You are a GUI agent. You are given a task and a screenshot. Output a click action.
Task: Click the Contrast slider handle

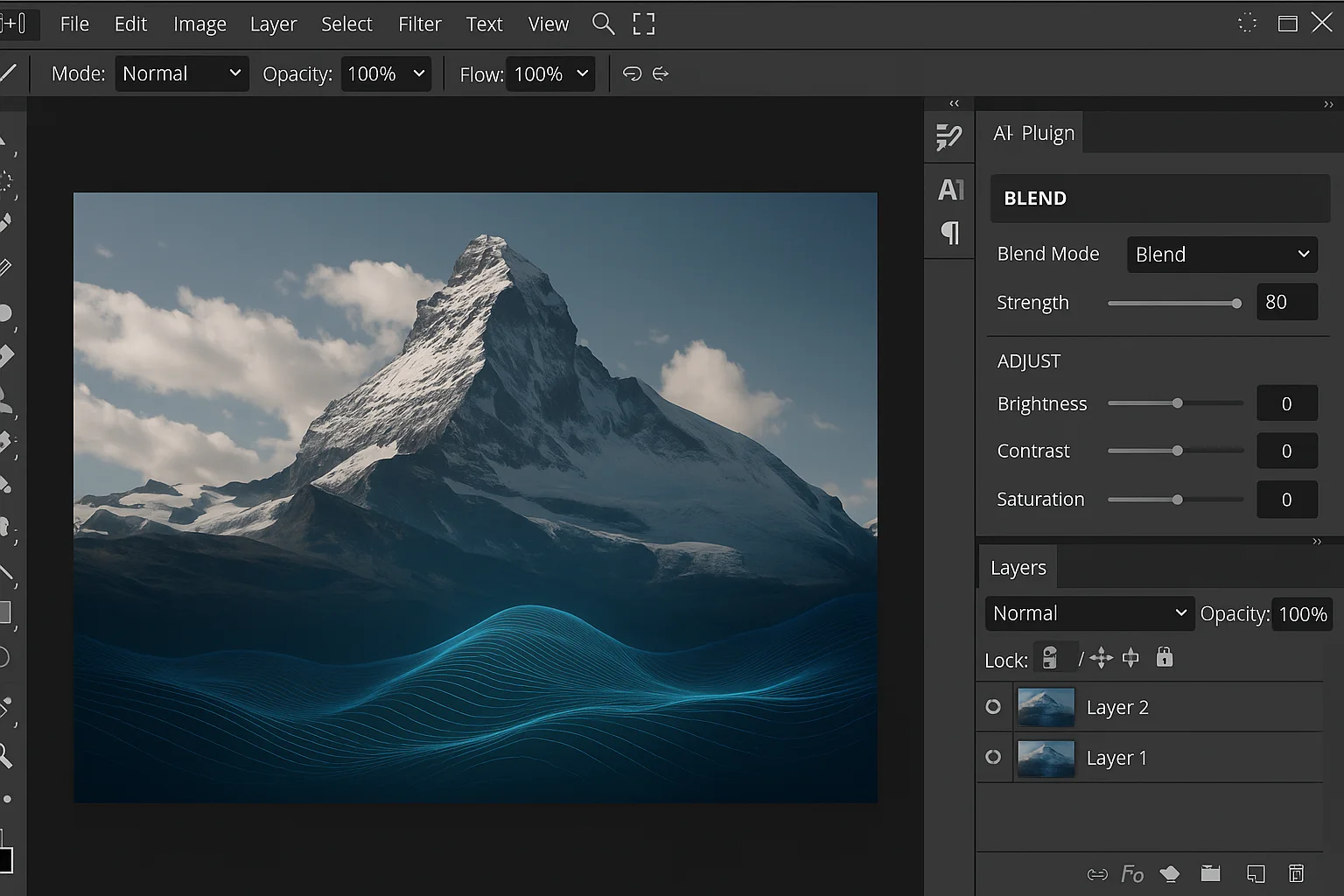(1178, 451)
